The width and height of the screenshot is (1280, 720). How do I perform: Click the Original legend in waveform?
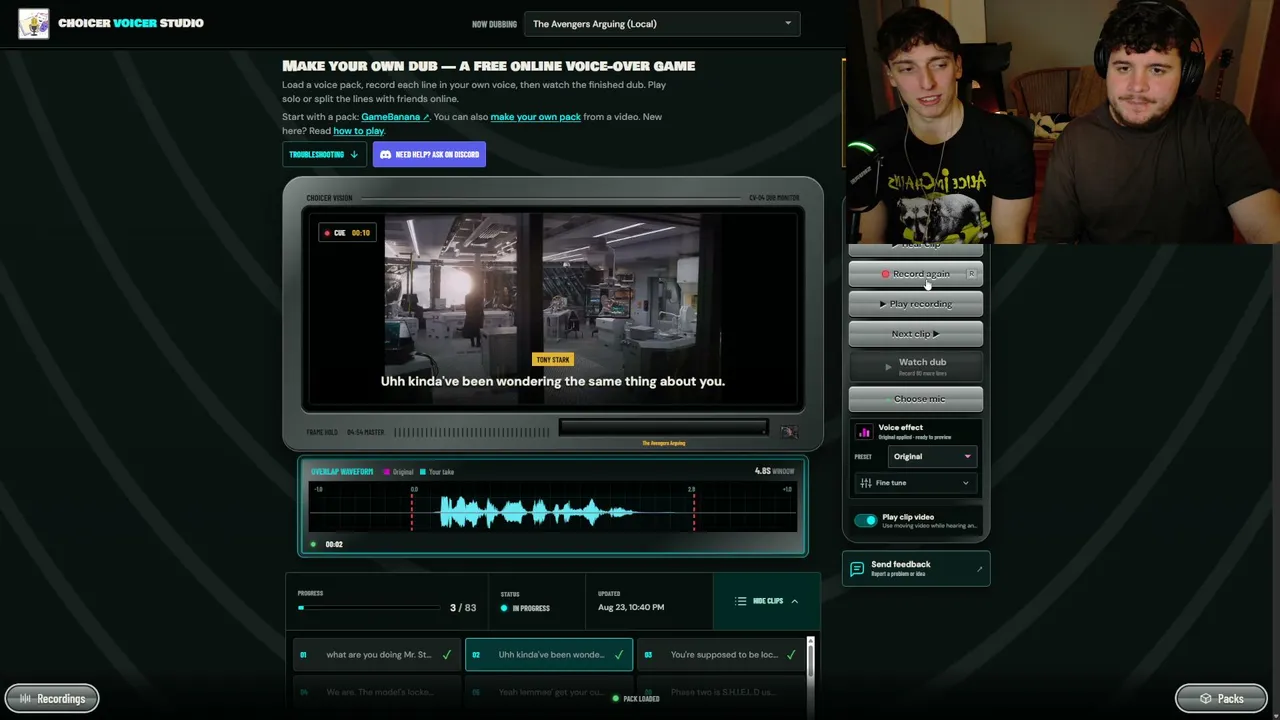pos(399,472)
